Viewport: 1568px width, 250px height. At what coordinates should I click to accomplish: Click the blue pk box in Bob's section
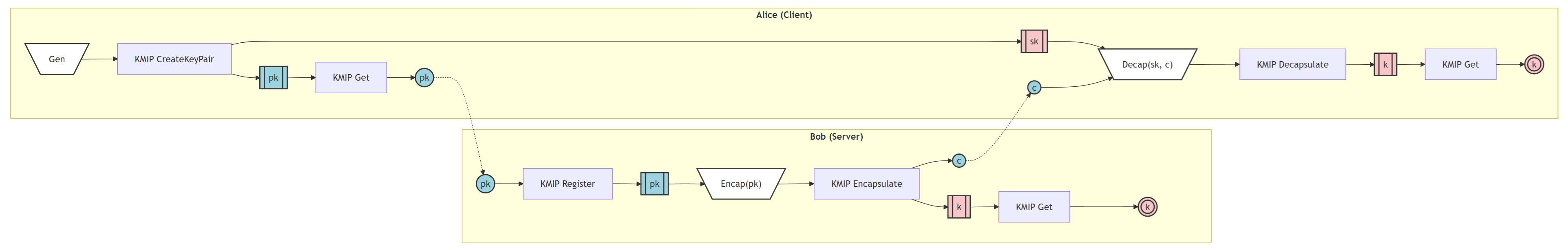[654, 184]
